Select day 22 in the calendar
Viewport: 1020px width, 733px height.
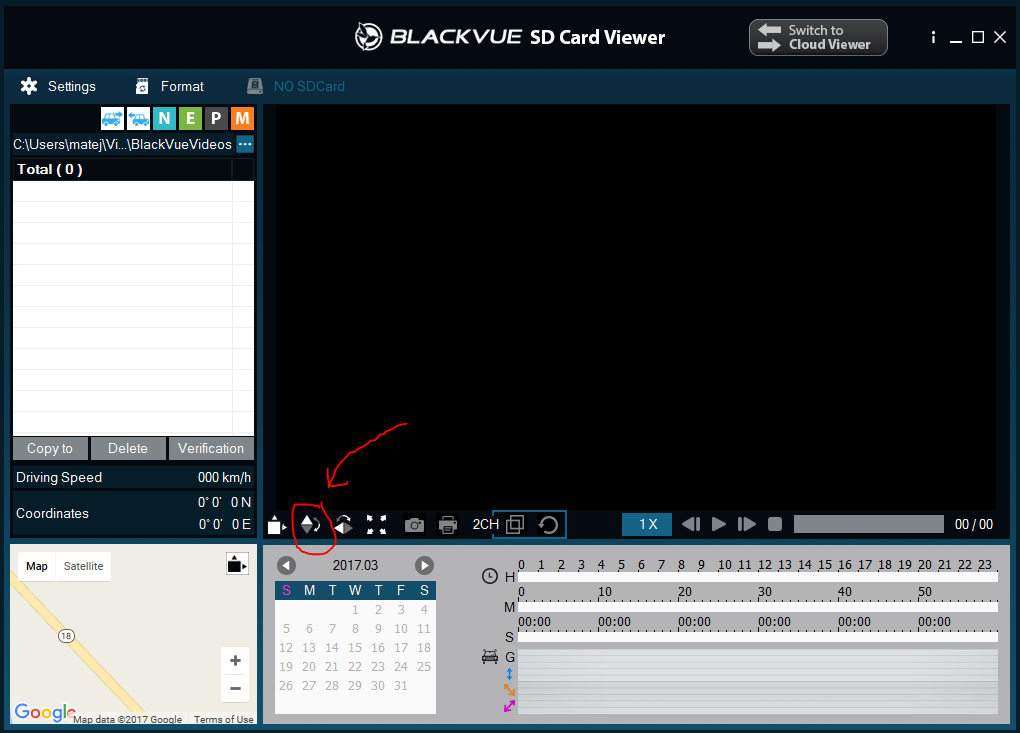click(355, 667)
